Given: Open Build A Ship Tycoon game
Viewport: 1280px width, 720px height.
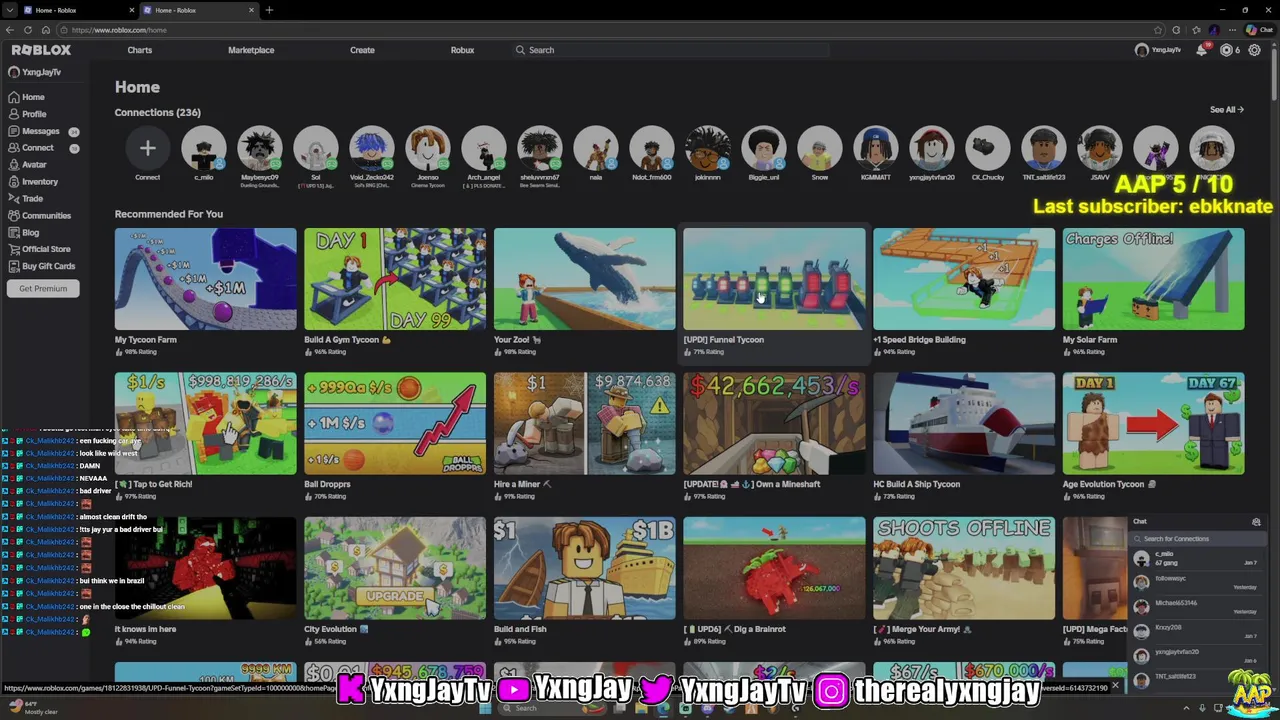Looking at the screenshot, I should click(x=964, y=423).
